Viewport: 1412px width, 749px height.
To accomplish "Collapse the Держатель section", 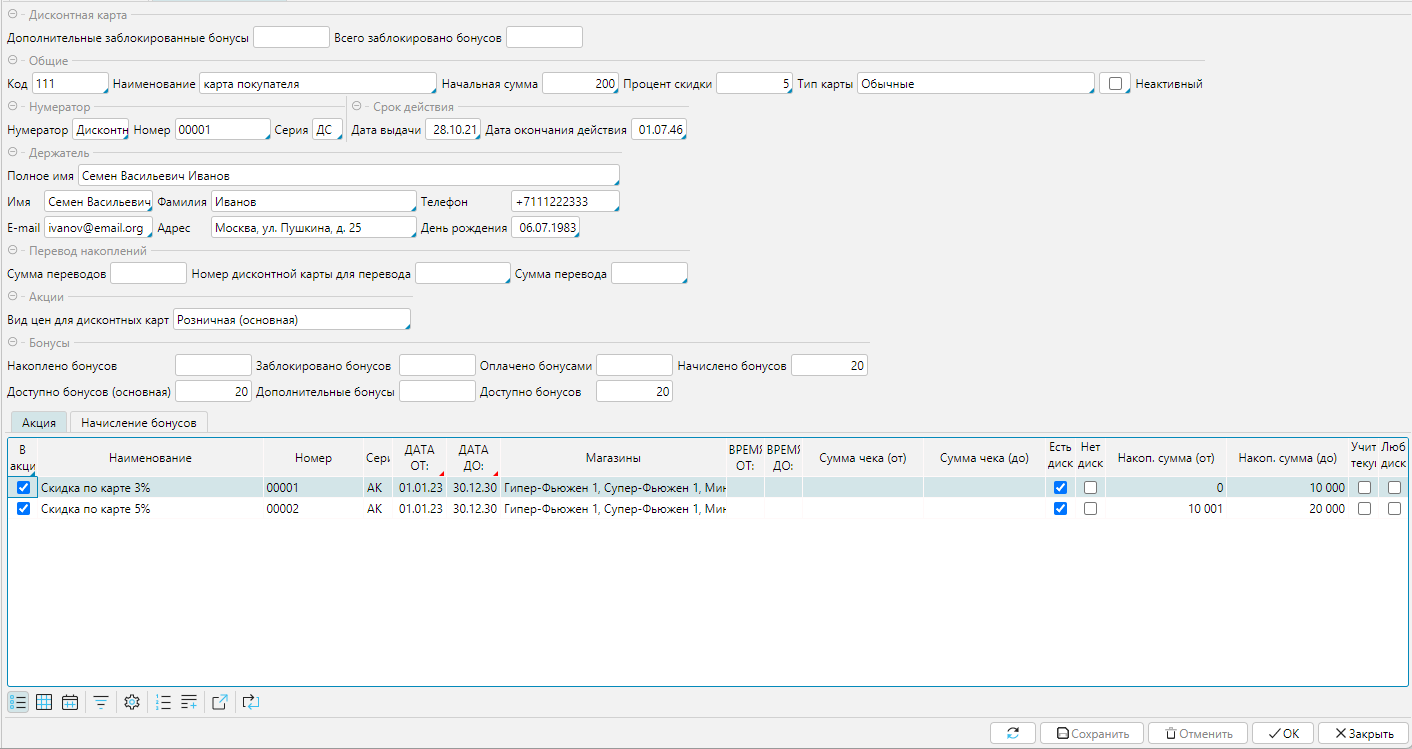I will coord(12,153).
